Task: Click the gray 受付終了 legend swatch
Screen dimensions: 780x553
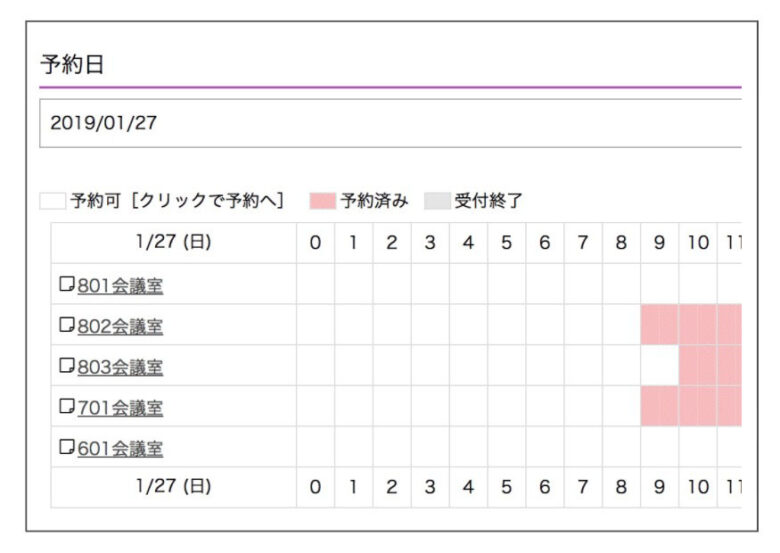Action: (x=437, y=201)
